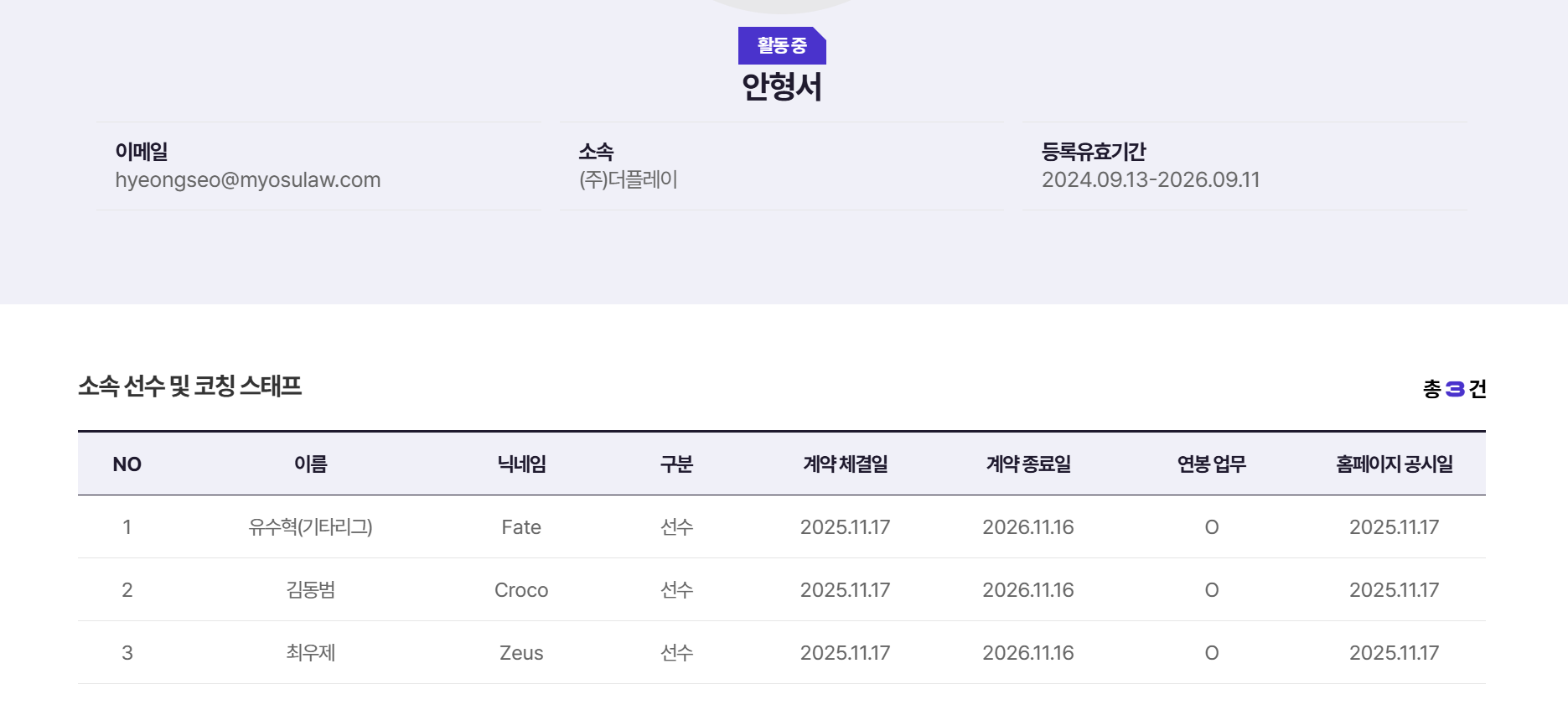Image resolution: width=1568 pixels, height=705 pixels.
Task: Click the '소속 선수 및 코칭 스태프' heading
Action: (x=190, y=386)
